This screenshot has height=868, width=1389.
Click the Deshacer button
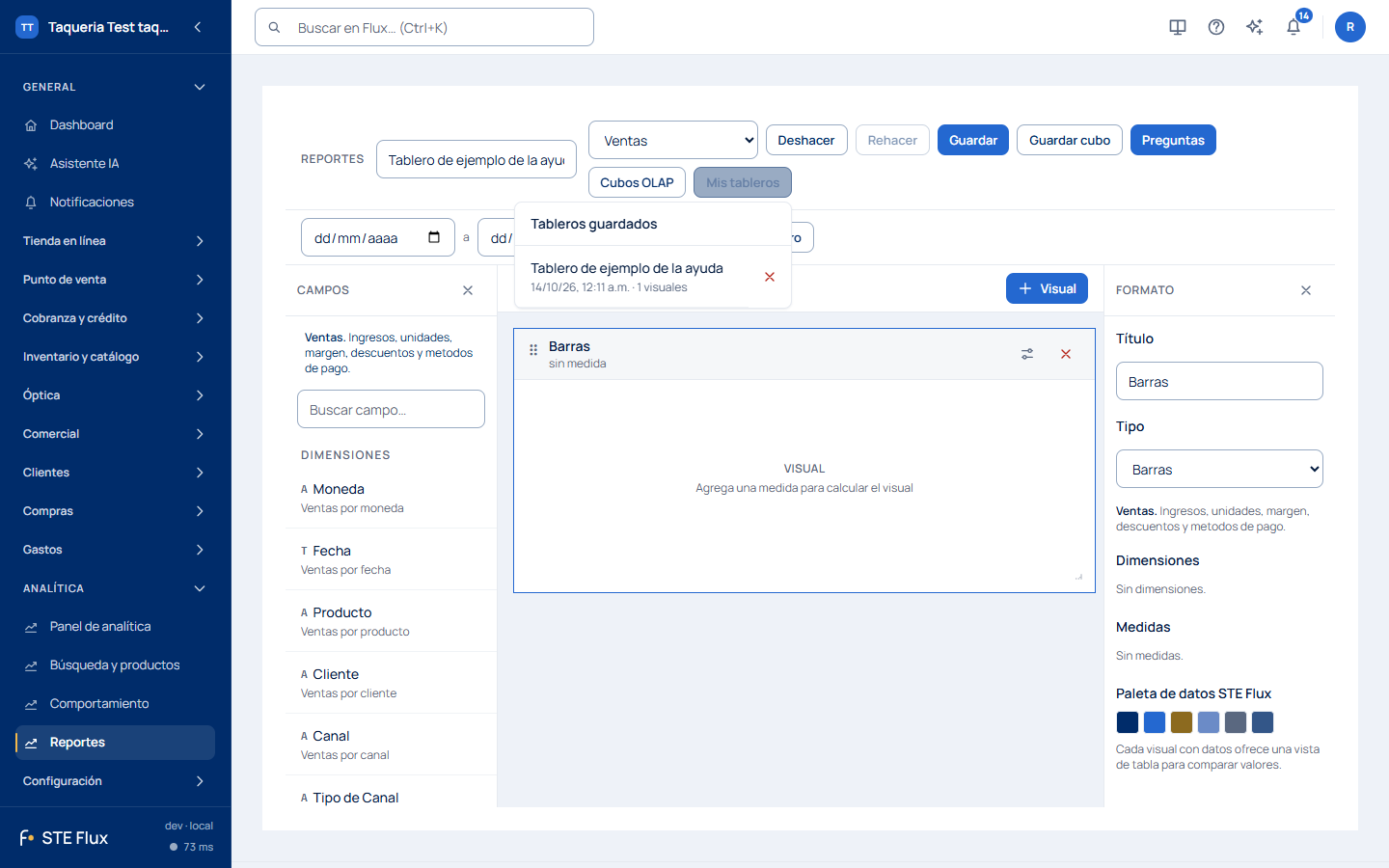pyautogui.click(x=806, y=140)
